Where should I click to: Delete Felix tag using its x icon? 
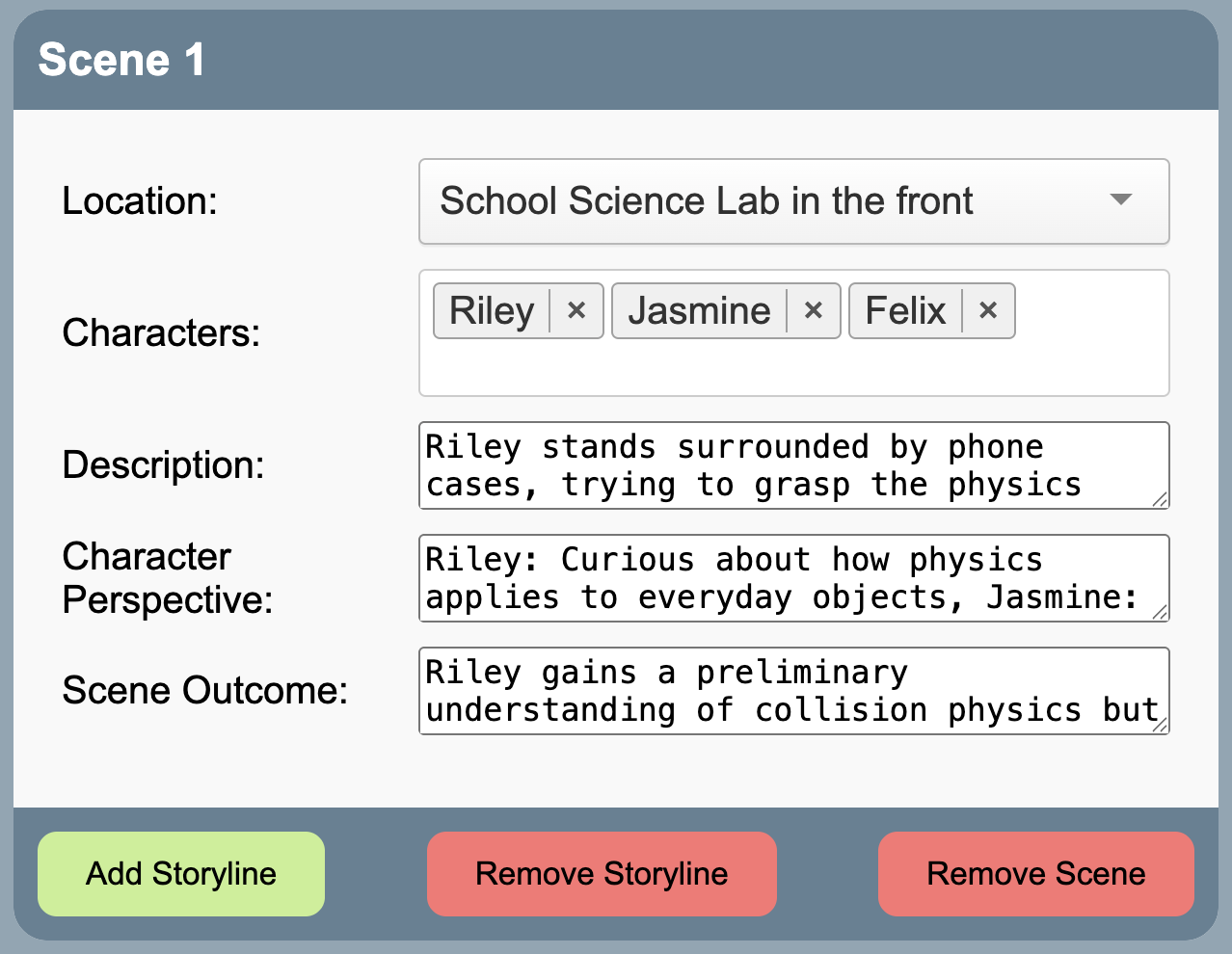click(988, 310)
